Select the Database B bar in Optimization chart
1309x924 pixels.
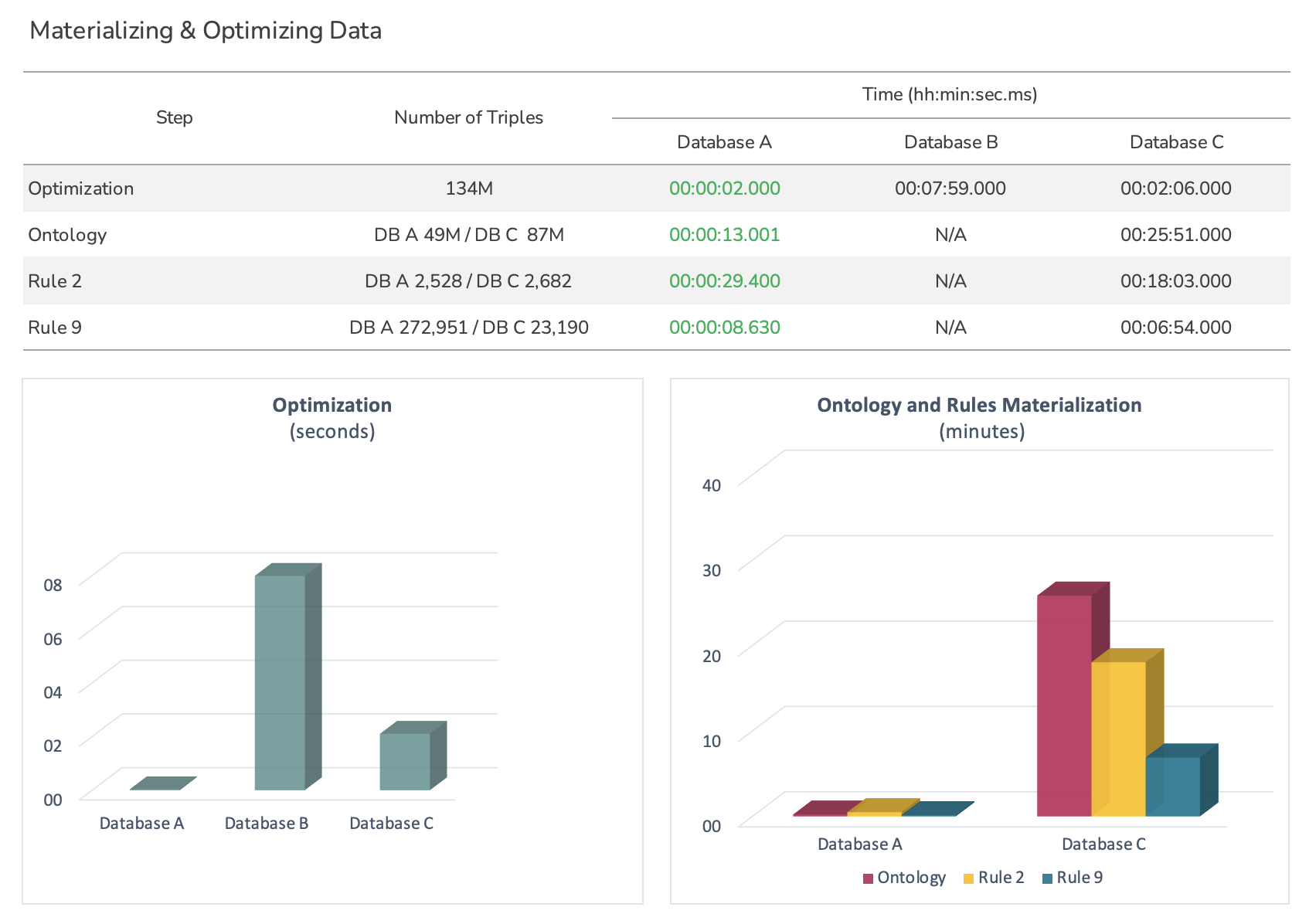pyautogui.click(x=280, y=682)
